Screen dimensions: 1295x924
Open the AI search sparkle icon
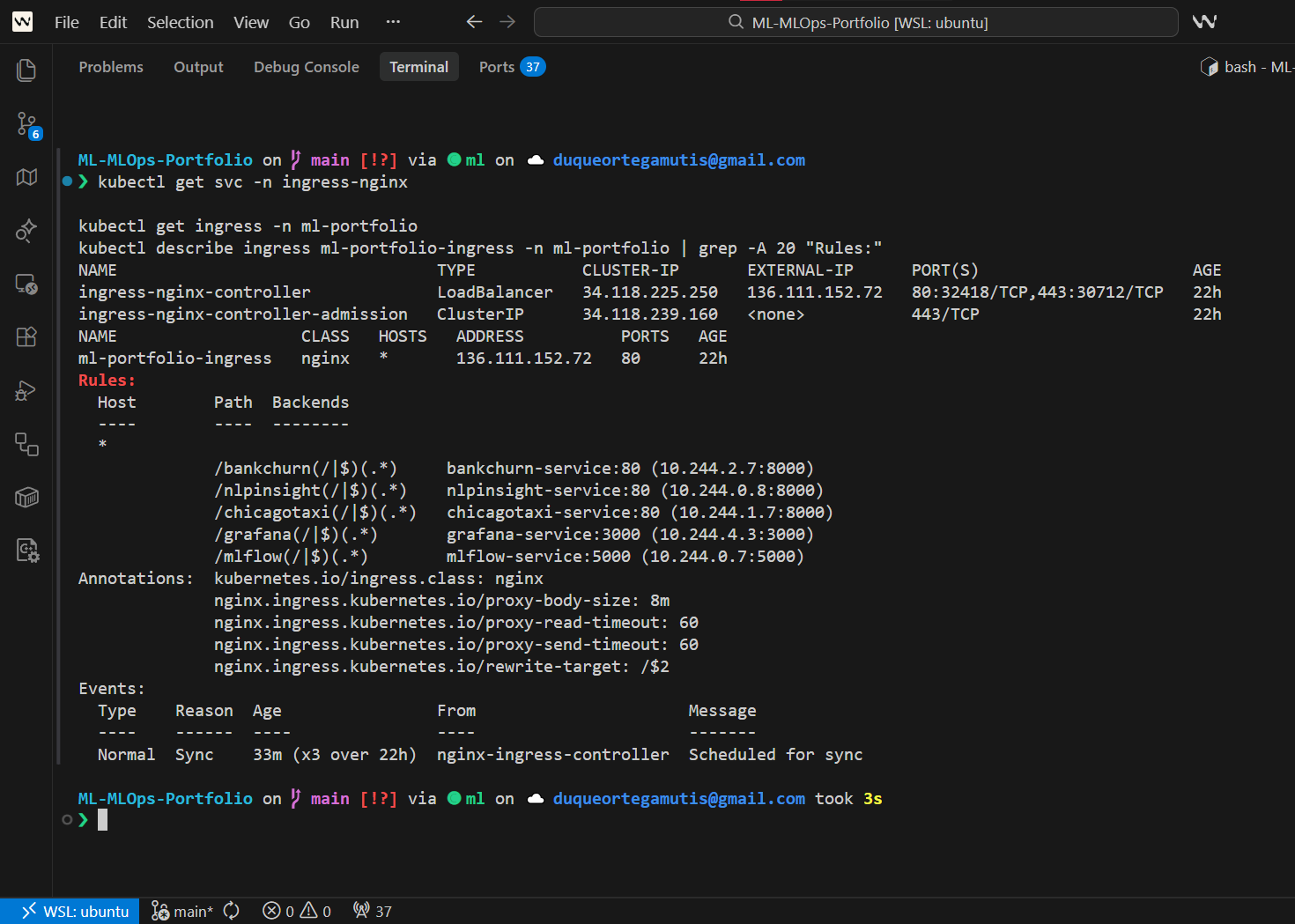click(x=26, y=231)
